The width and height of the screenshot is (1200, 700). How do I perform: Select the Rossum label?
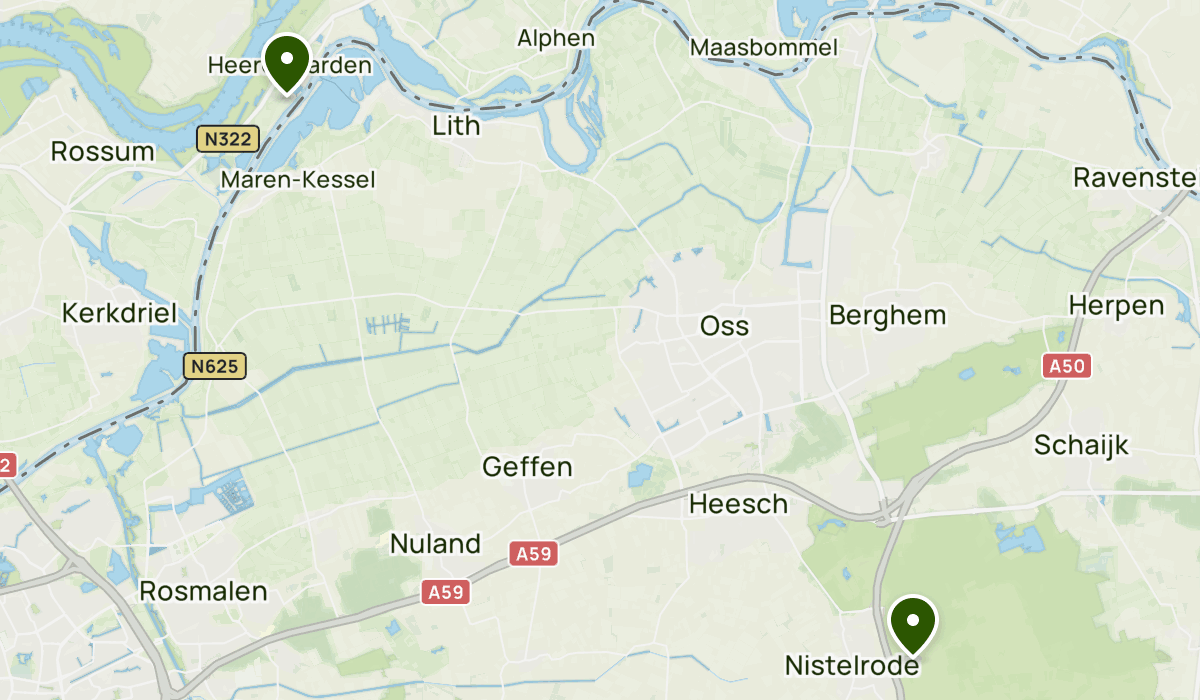103,152
